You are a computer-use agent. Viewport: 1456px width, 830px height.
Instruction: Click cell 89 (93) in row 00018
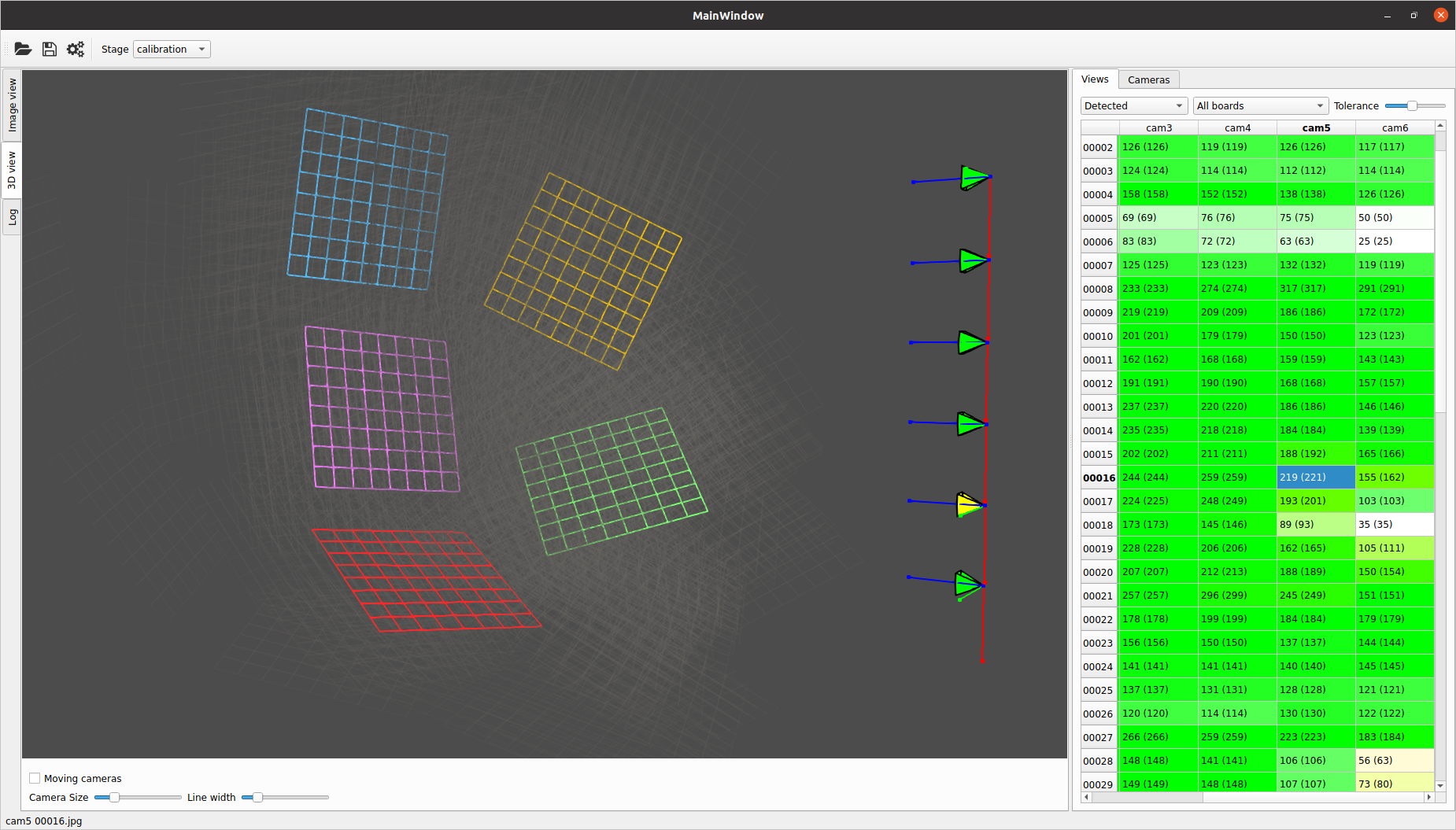[x=1316, y=524]
